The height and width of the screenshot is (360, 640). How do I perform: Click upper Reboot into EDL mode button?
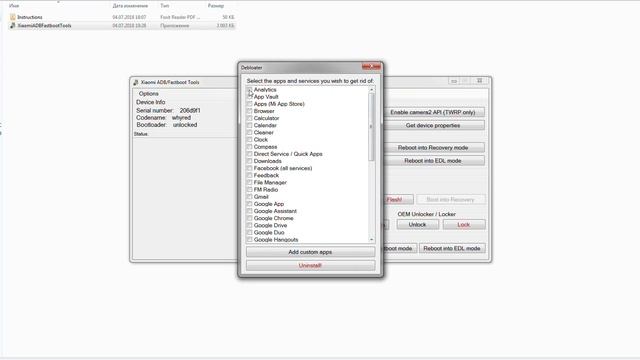pos(433,161)
